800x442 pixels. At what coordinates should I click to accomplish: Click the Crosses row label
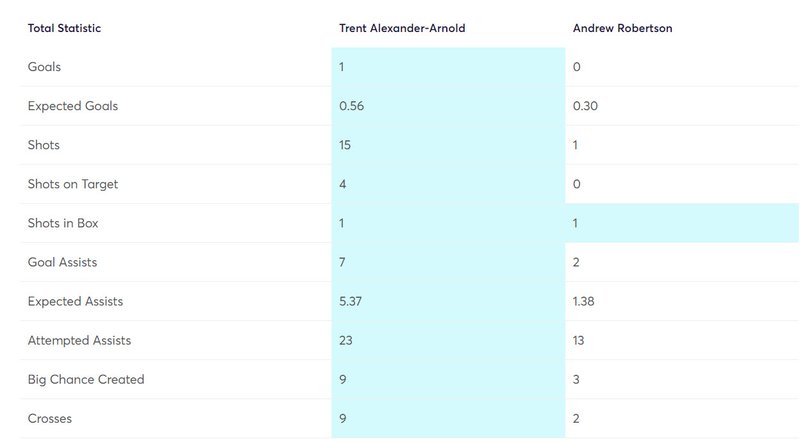50,419
